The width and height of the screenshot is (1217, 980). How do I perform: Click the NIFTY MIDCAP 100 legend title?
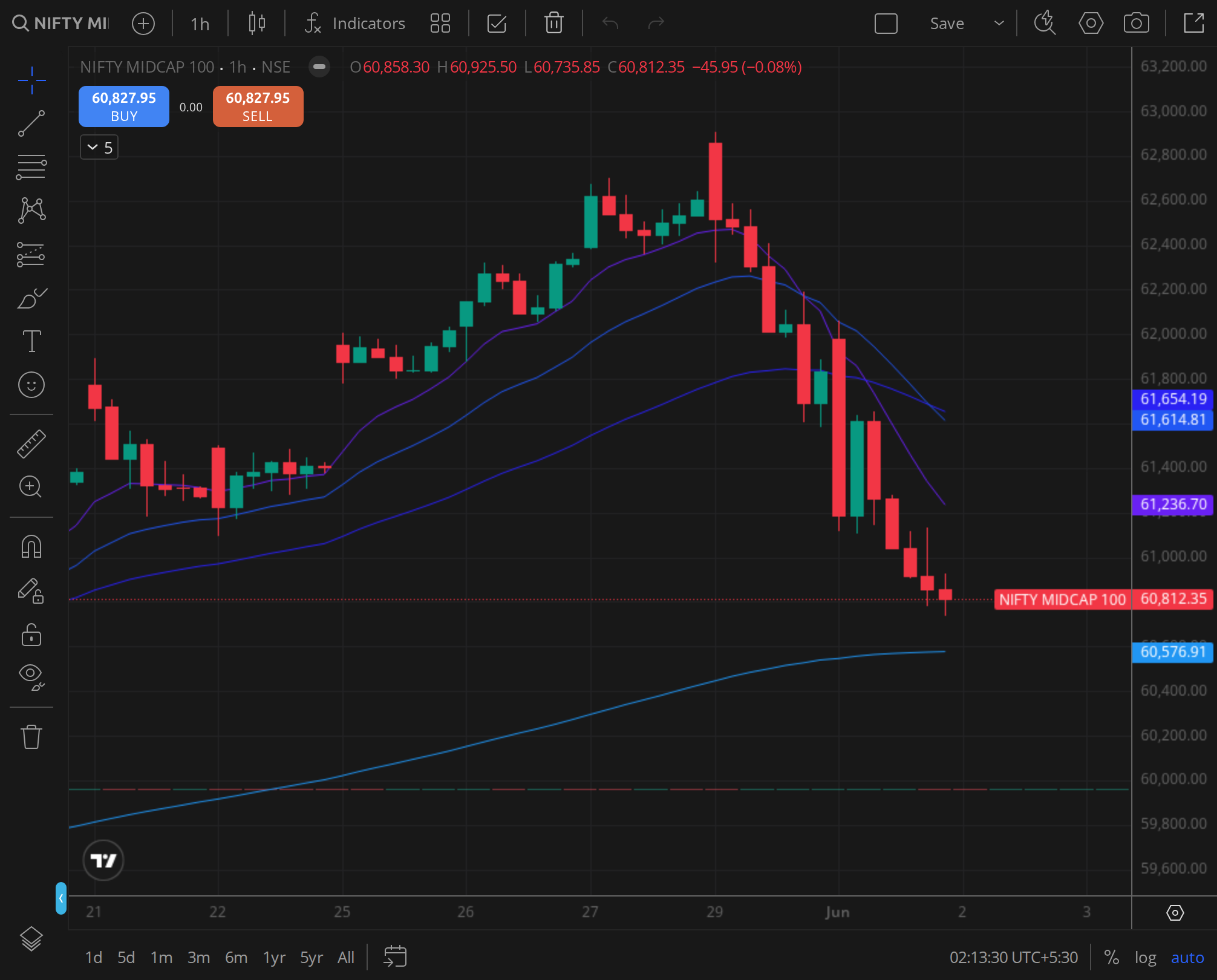pyautogui.click(x=147, y=67)
